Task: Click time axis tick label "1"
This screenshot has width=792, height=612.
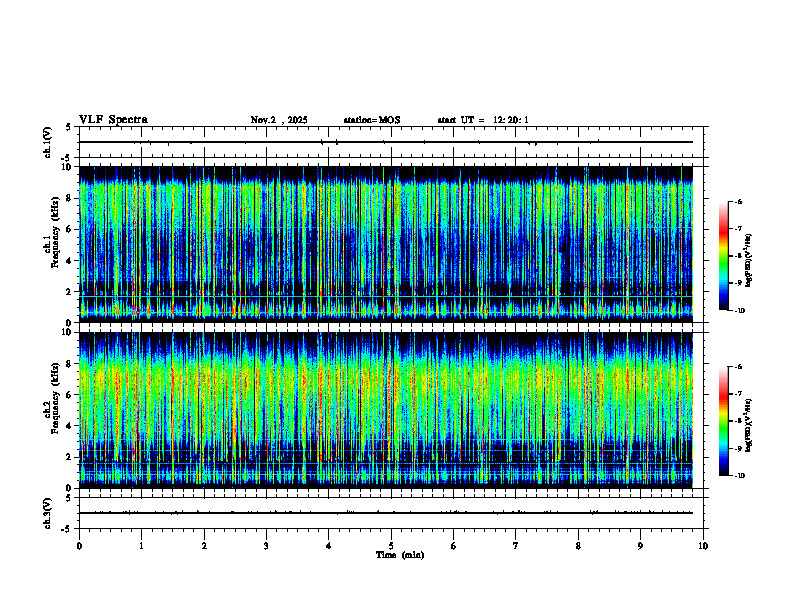Action: [x=142, y=546]
